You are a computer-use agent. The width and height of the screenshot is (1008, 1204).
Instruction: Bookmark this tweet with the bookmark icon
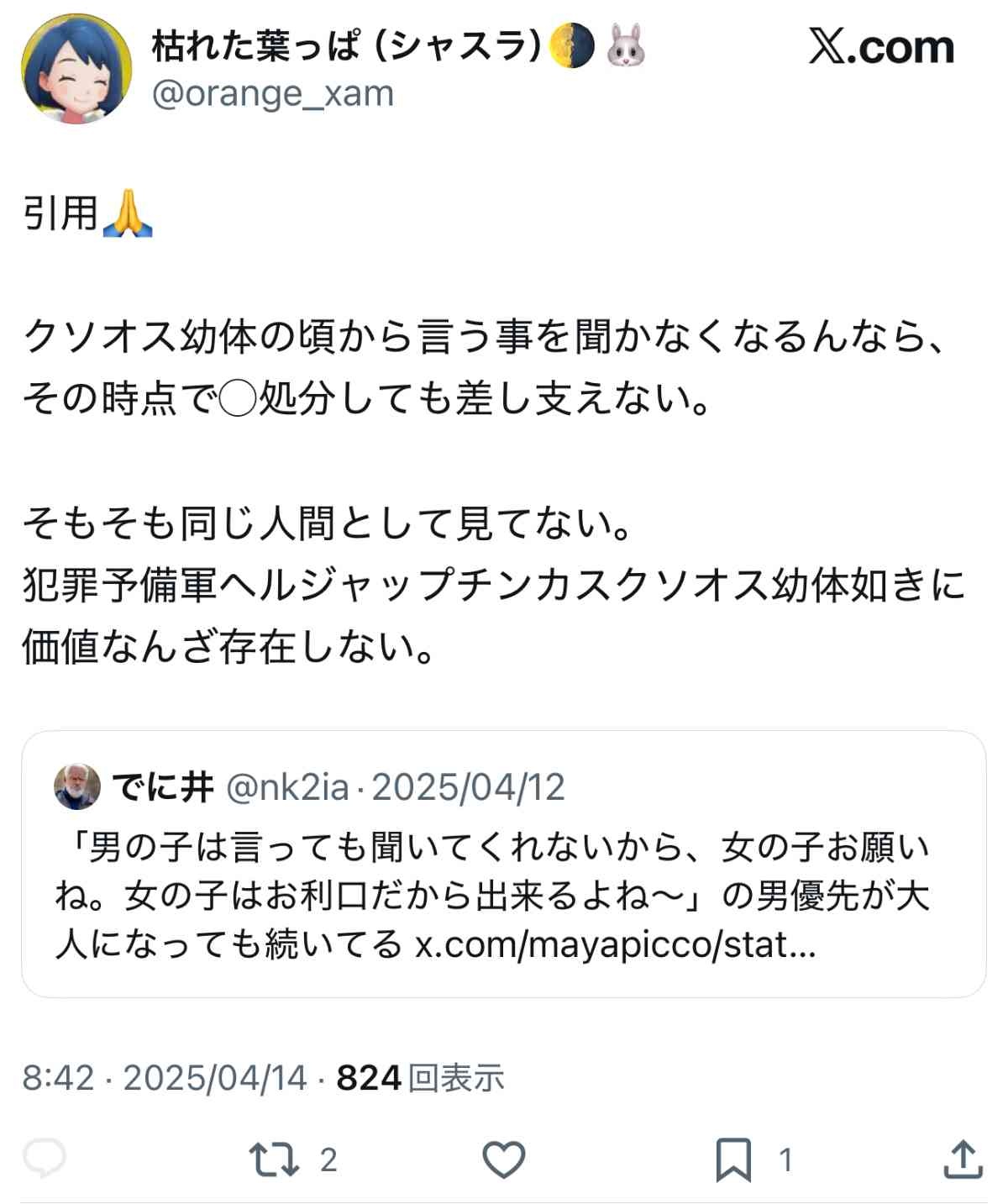[732, 1160]
